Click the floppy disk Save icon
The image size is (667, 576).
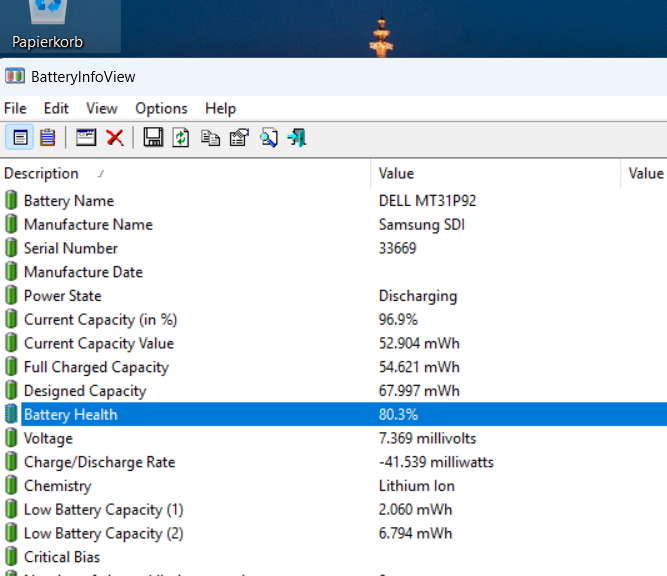click(153, 137)
